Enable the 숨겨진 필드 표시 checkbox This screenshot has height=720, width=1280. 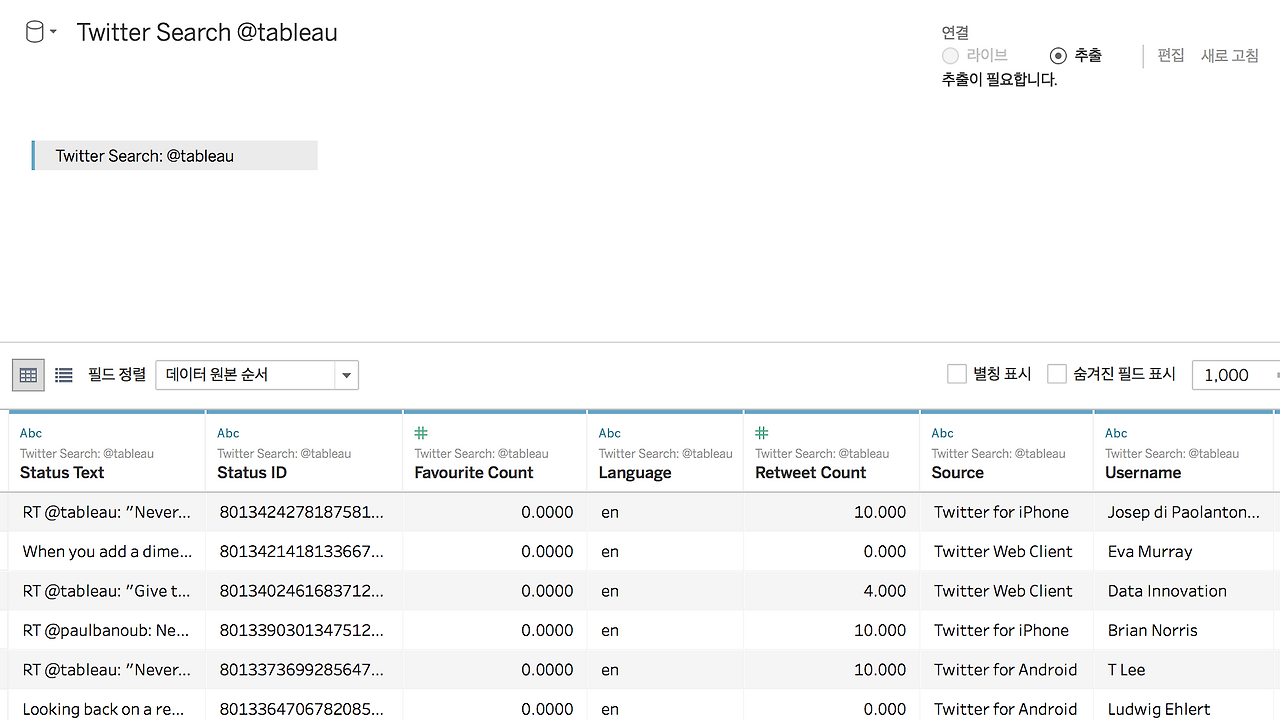[x=1057, y=374]
